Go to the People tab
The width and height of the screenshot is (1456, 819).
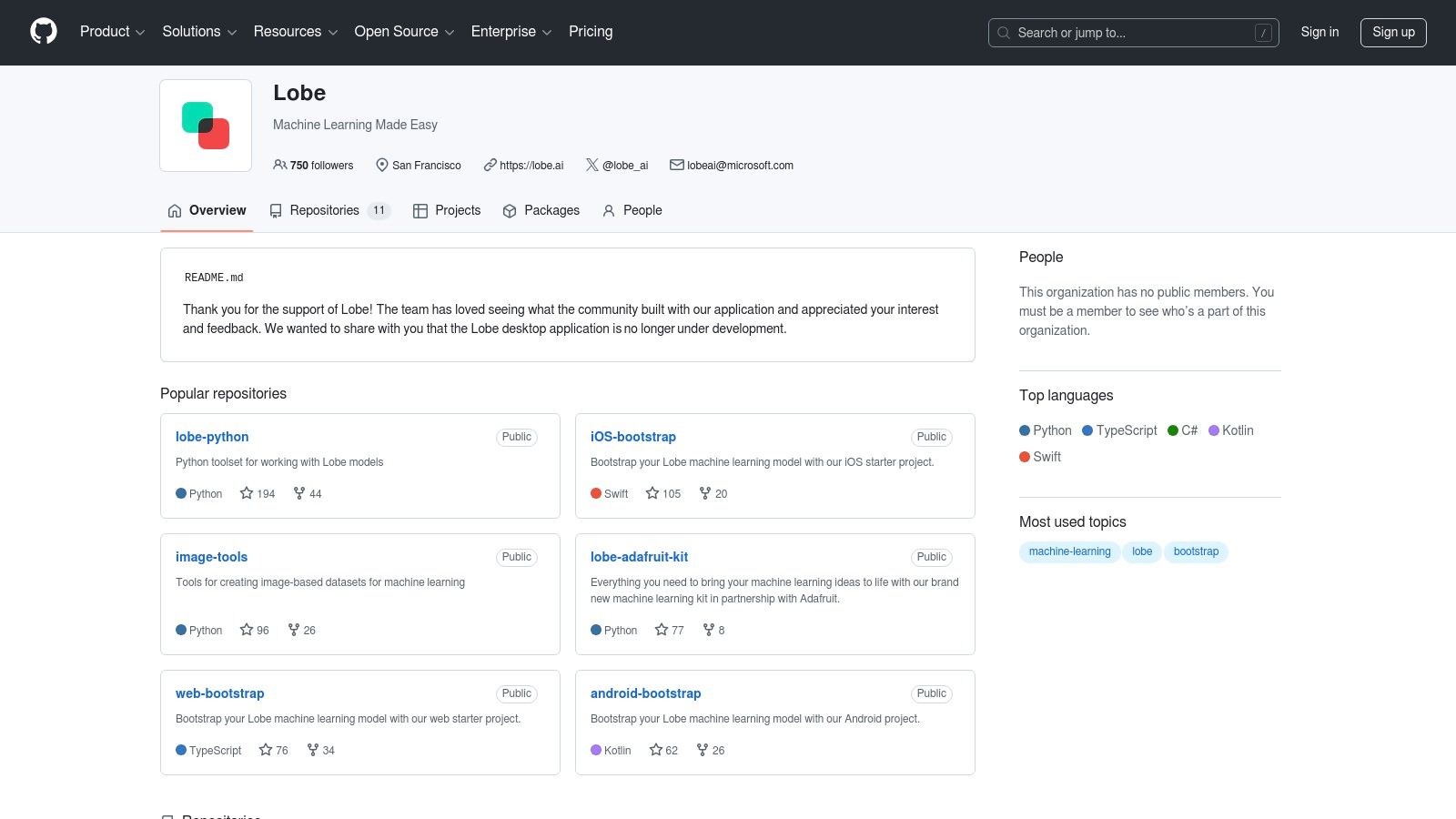pos(632,210)
